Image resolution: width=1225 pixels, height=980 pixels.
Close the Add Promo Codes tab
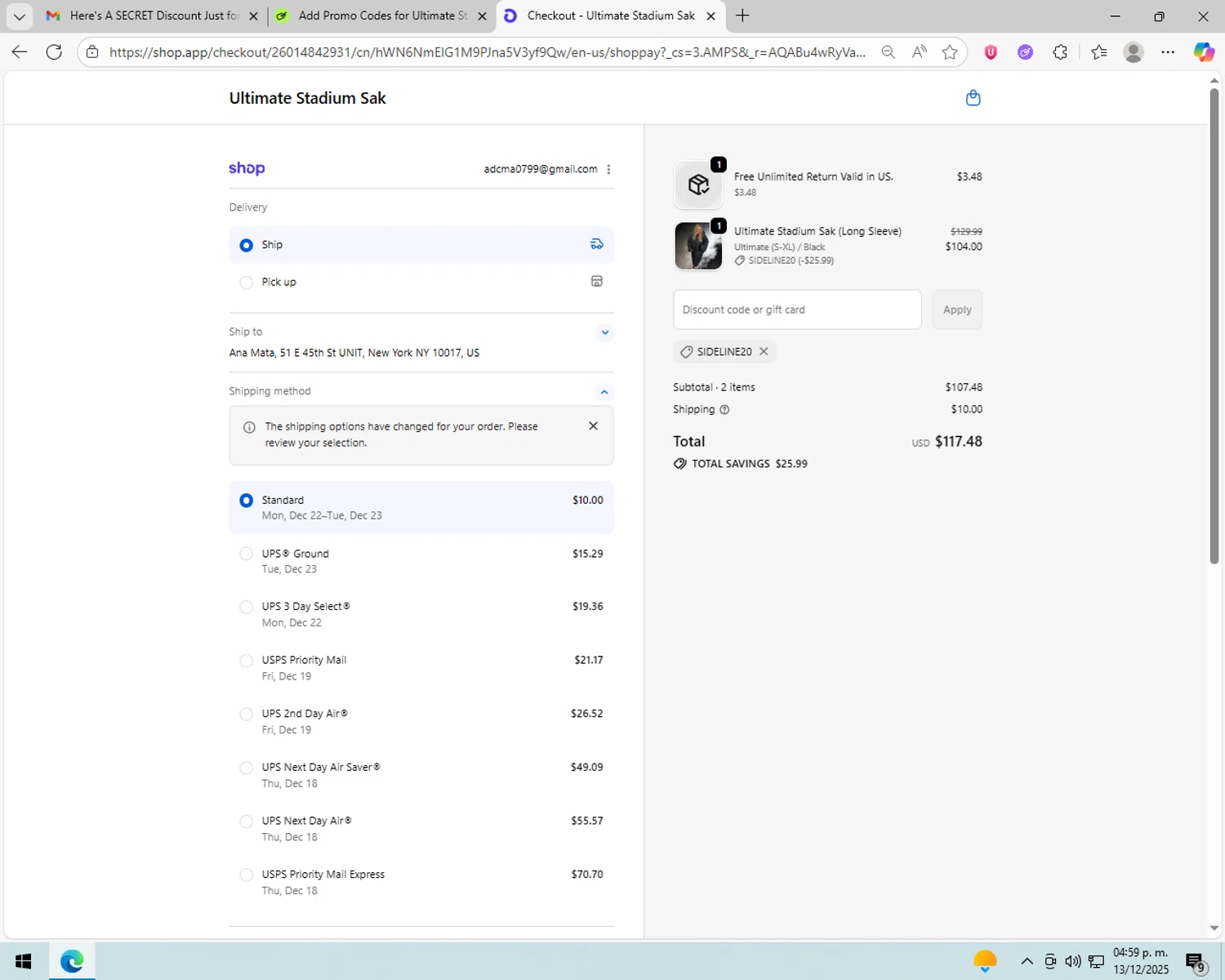[x=482, y=16]
